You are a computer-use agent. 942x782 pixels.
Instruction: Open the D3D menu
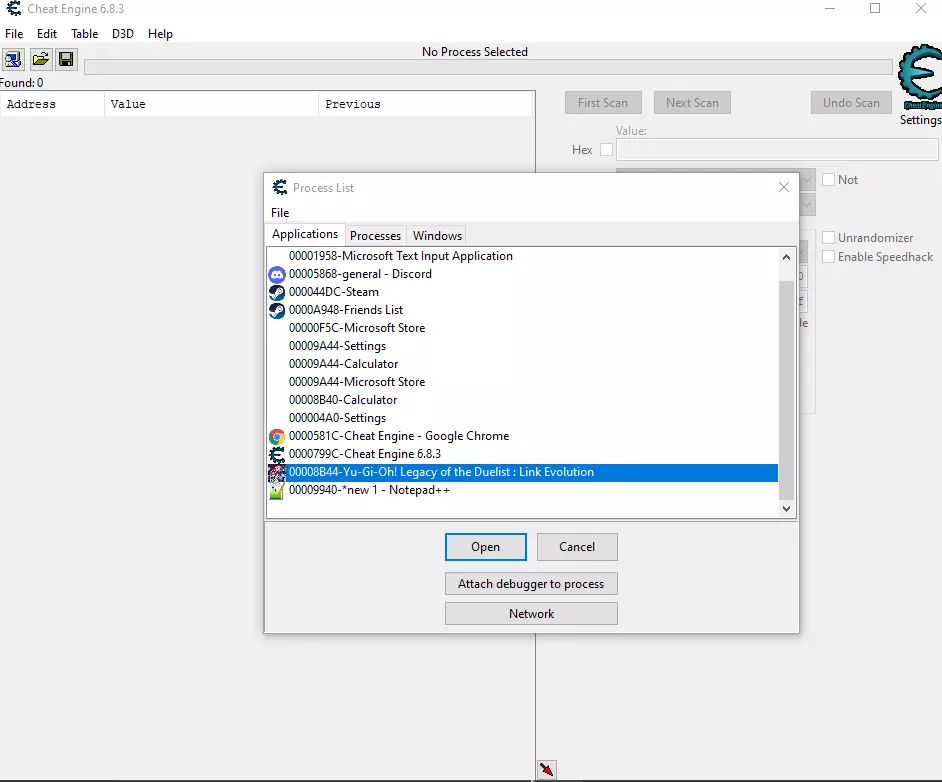click(123, 34)
